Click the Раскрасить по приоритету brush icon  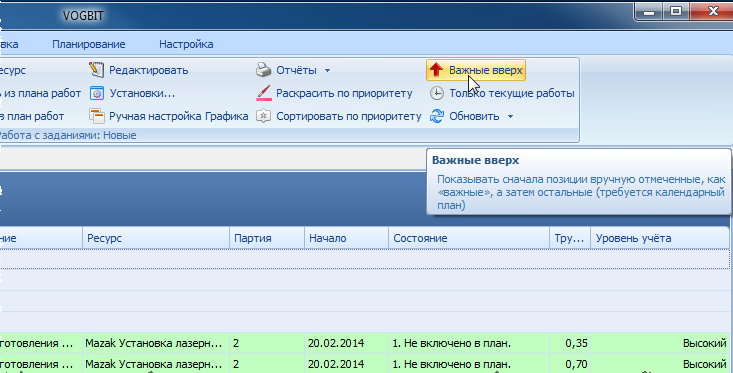coord(264,93)
